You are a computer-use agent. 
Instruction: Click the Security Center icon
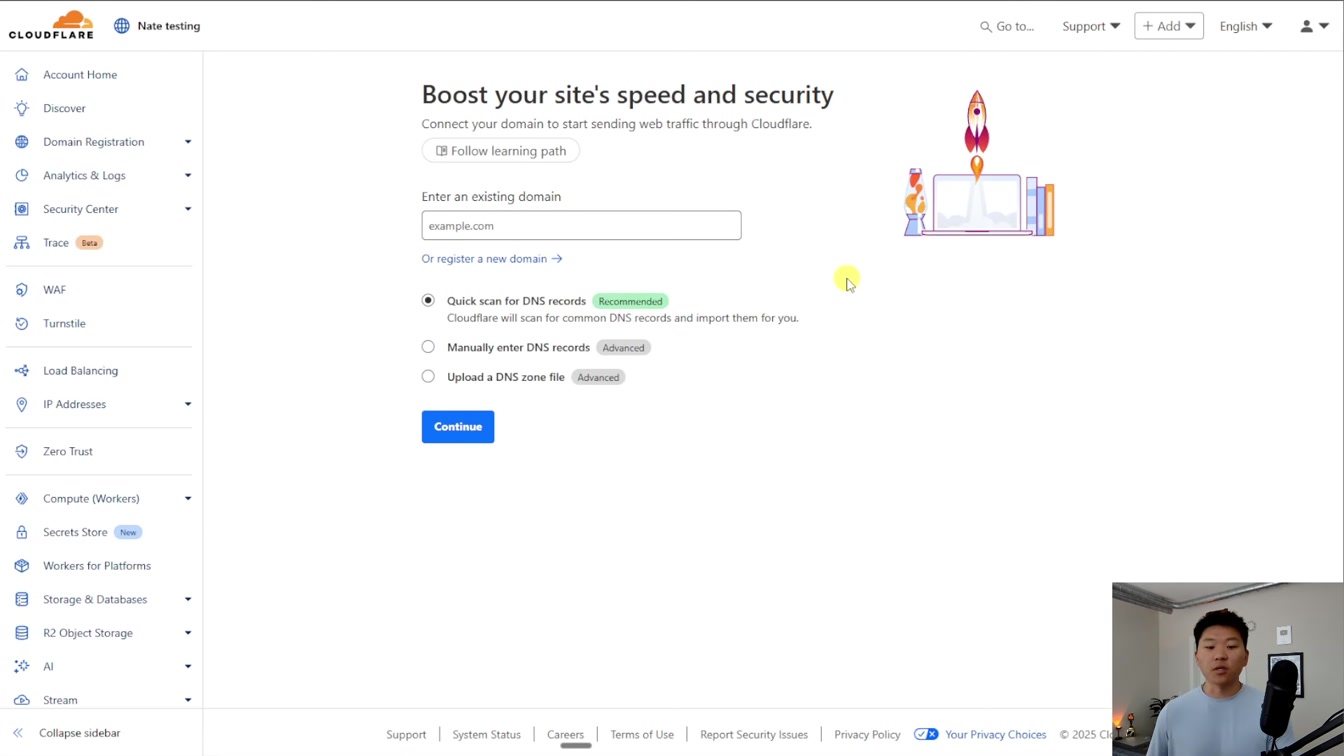(21, 209)
